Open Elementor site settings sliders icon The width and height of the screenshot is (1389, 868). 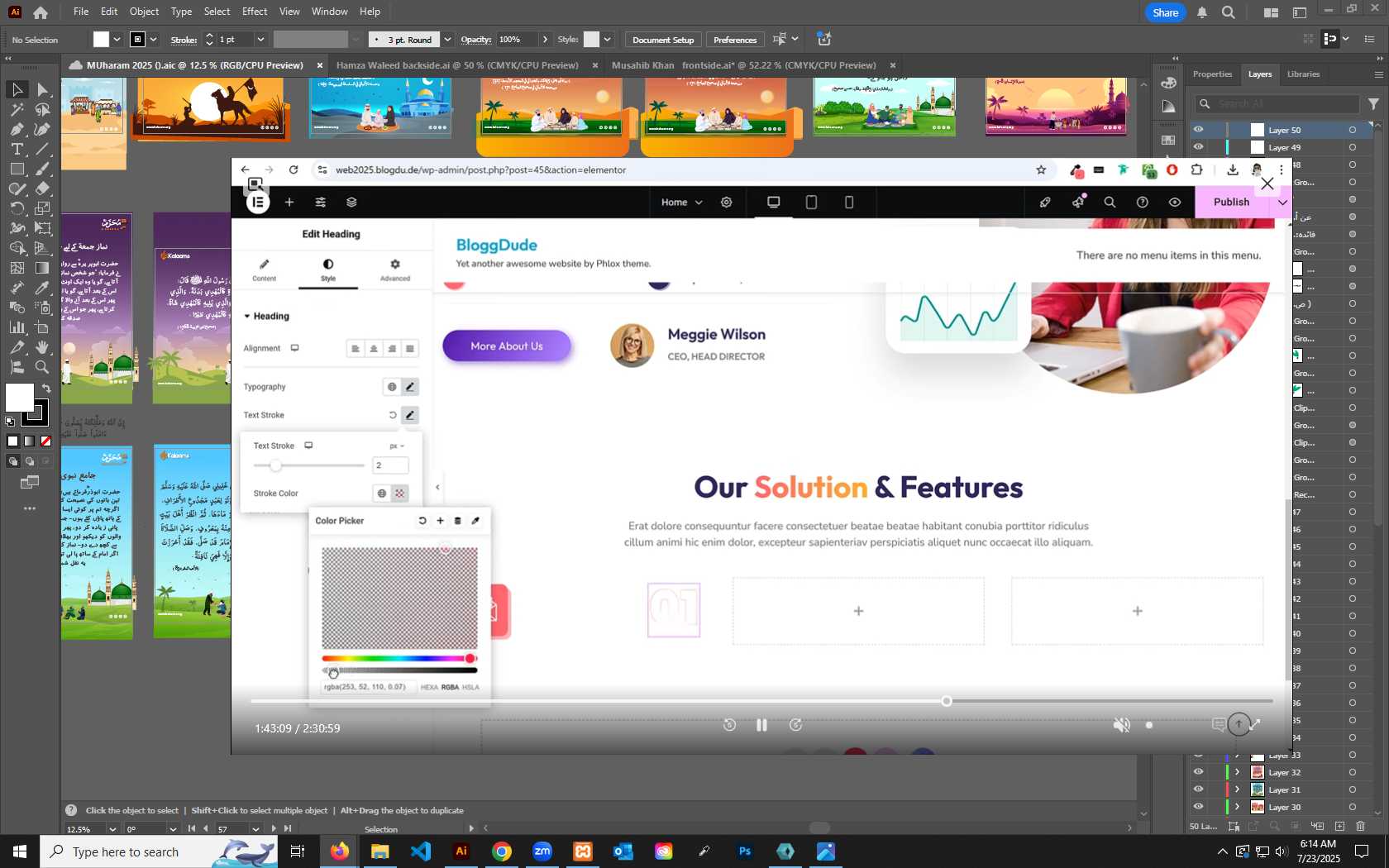coord(321,202)
